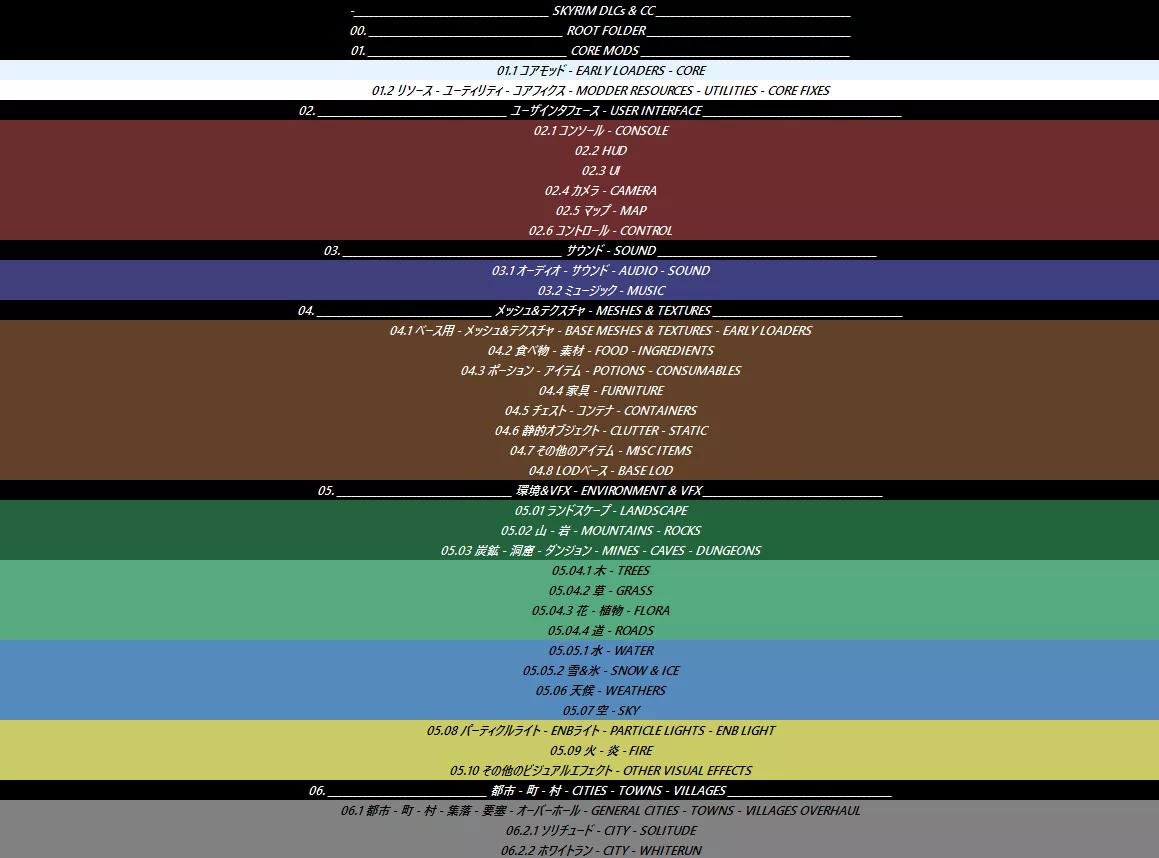Select 04.3 POTIONS - CONSUMABLES row
The image size is (1159, 858).
click(x=580, y=370)
